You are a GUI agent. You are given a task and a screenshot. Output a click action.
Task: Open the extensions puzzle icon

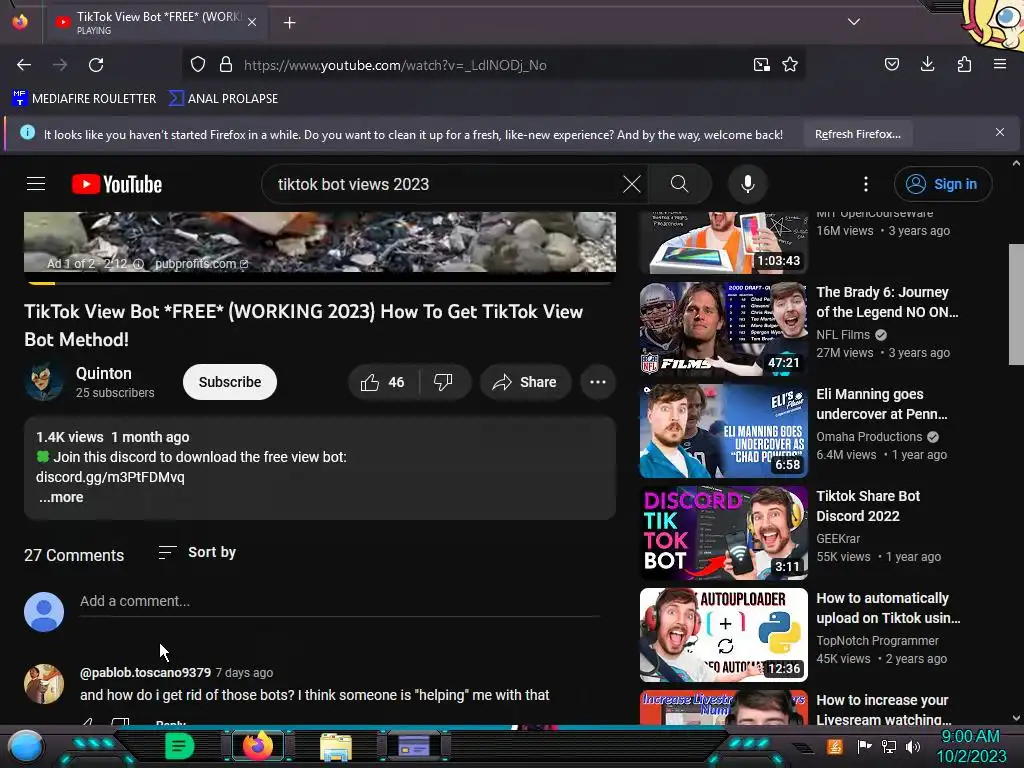(x=964, y=64)
